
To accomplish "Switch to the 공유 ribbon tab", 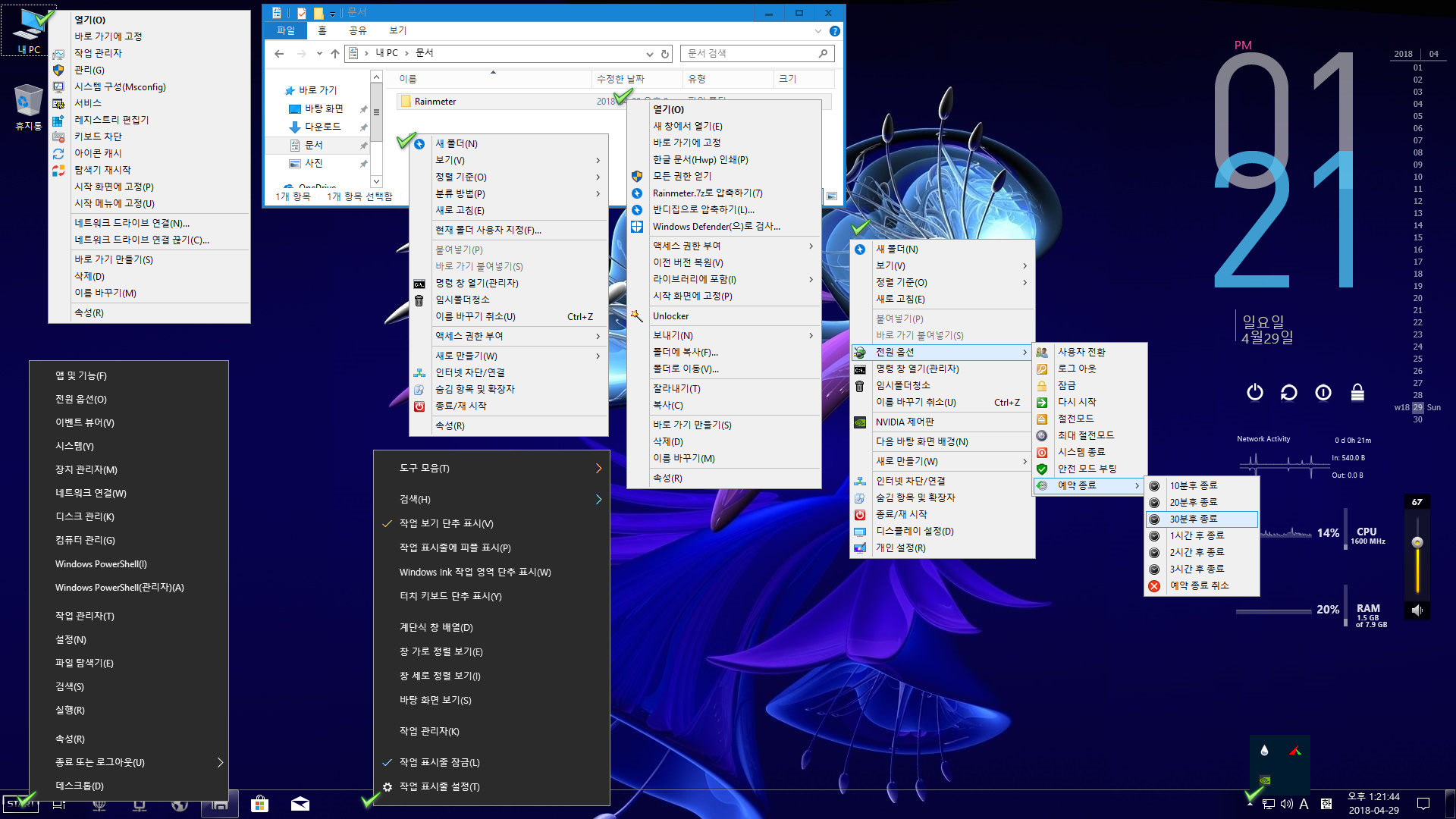I will click(x=357, y=30).
